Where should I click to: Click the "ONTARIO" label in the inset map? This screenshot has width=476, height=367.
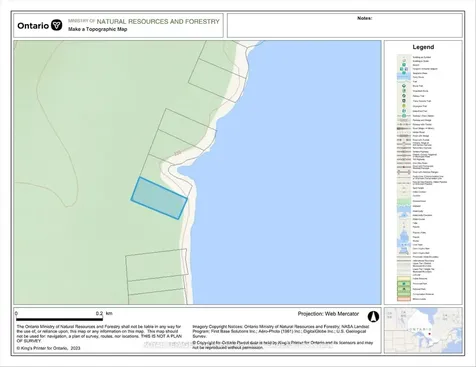419,329
